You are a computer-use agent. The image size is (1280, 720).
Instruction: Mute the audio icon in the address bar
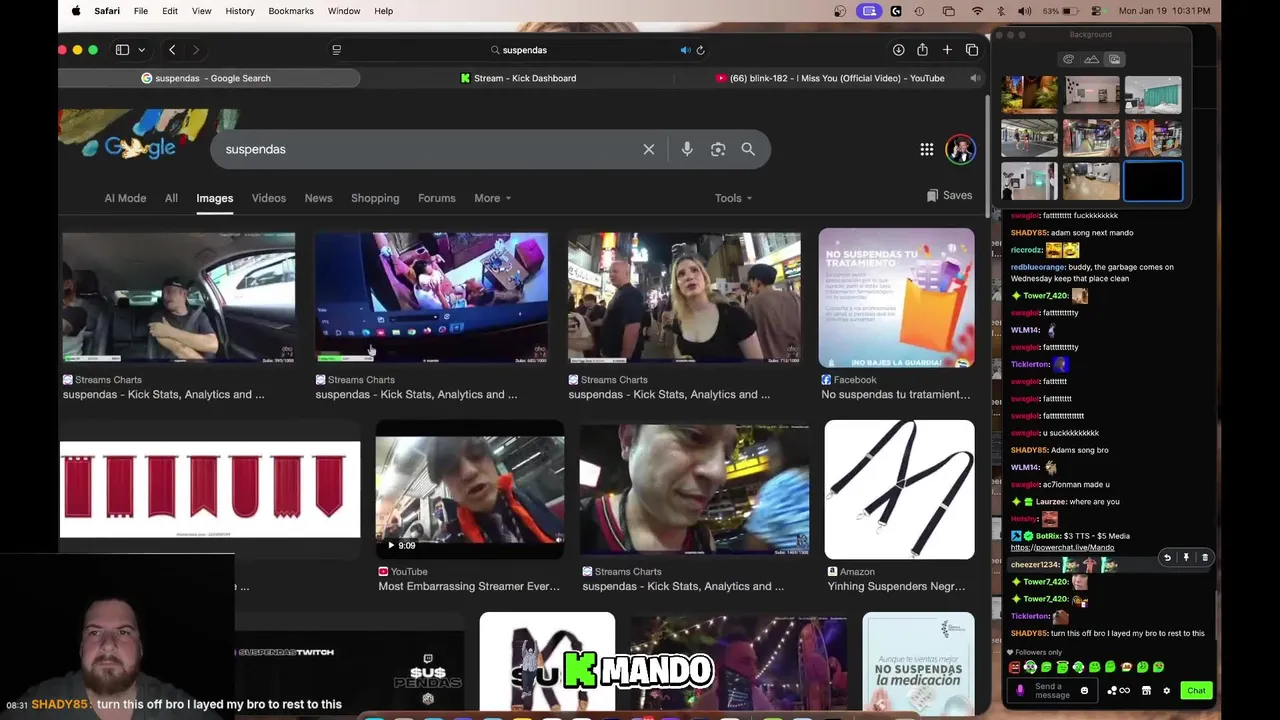(685, 50)
